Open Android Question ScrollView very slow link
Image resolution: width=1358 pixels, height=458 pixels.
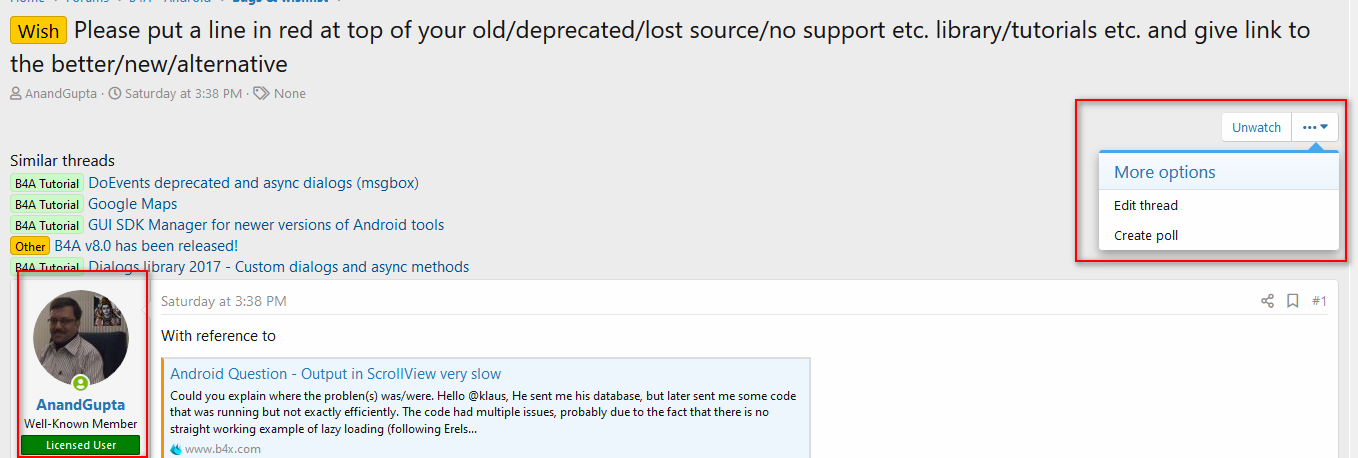[x=335, y=374]
